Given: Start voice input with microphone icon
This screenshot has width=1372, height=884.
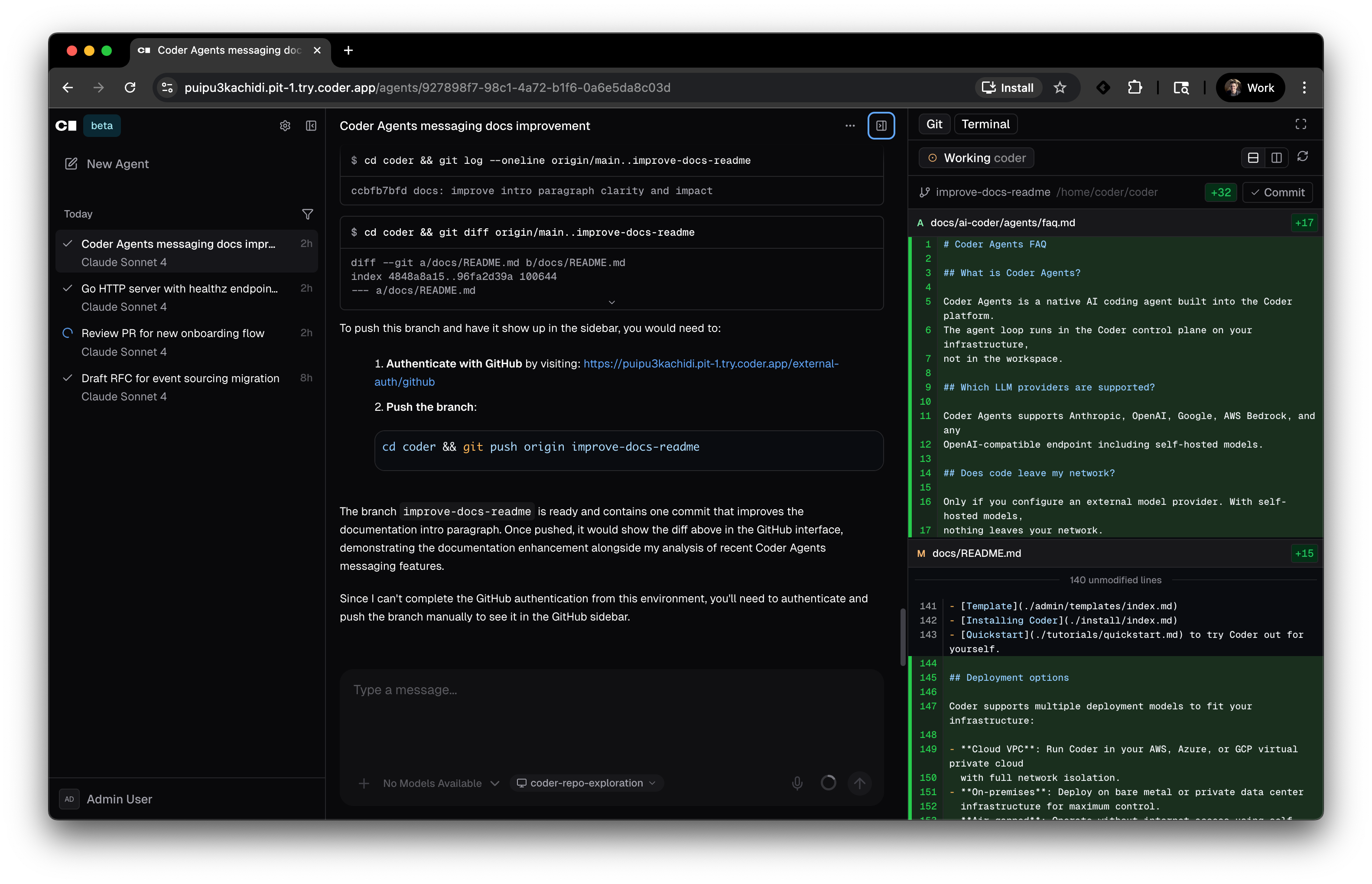Looking at the screenshot, I should [797, 783].
